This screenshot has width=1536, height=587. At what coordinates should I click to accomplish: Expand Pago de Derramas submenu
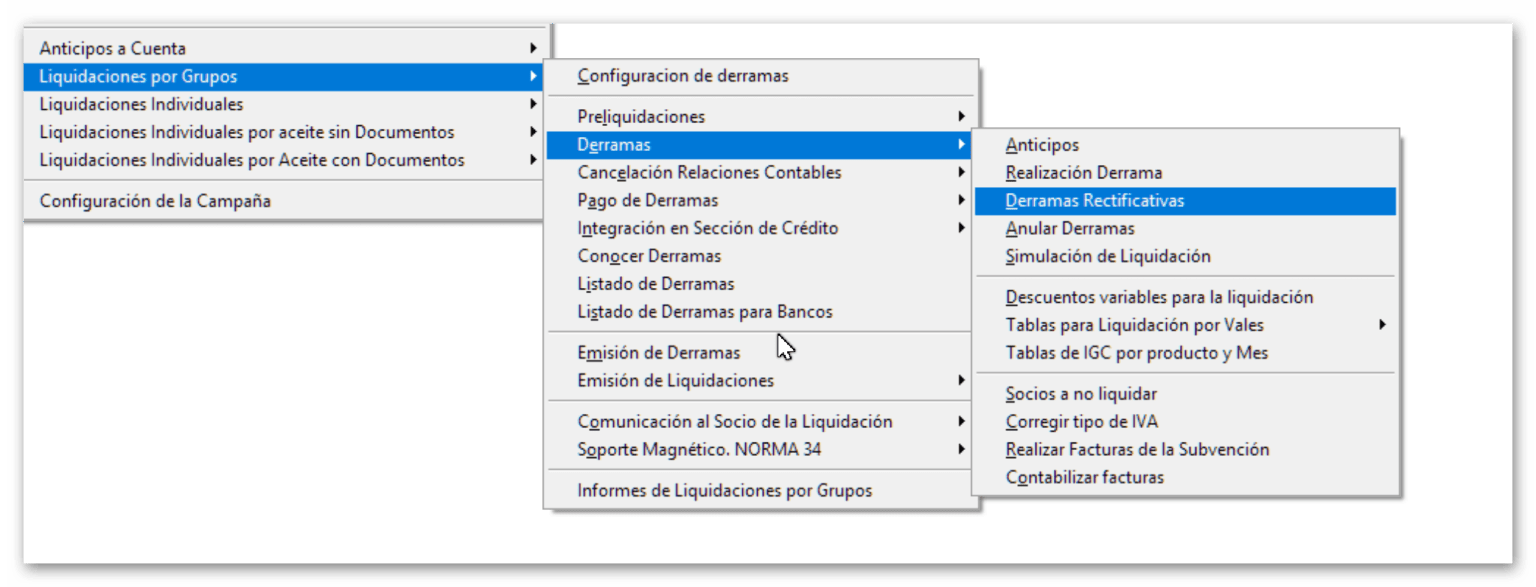coord(647,200)
